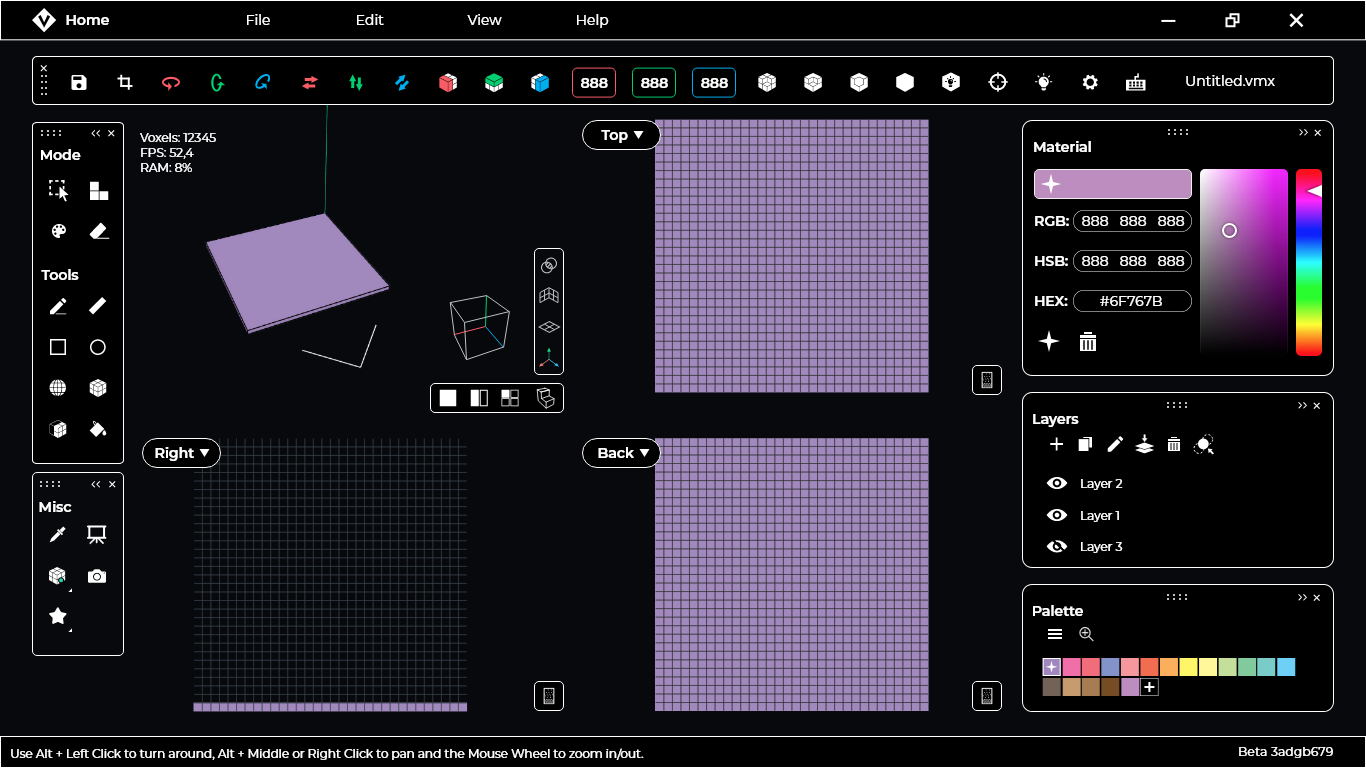The height and width of the screenshot is (768, 1366).
Task: Hide Layer 2 with its eye toggle
Action: pyautogui.click(x=1056, y=483)
